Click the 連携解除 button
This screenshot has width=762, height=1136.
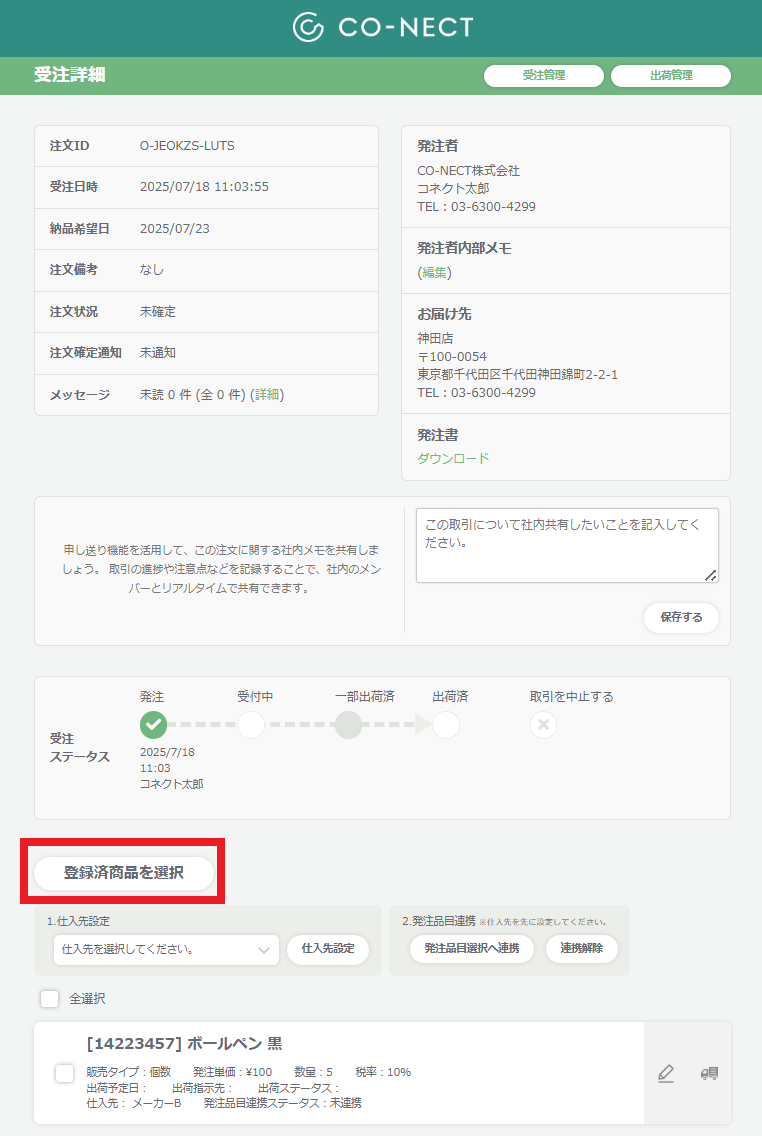[581, 948]
